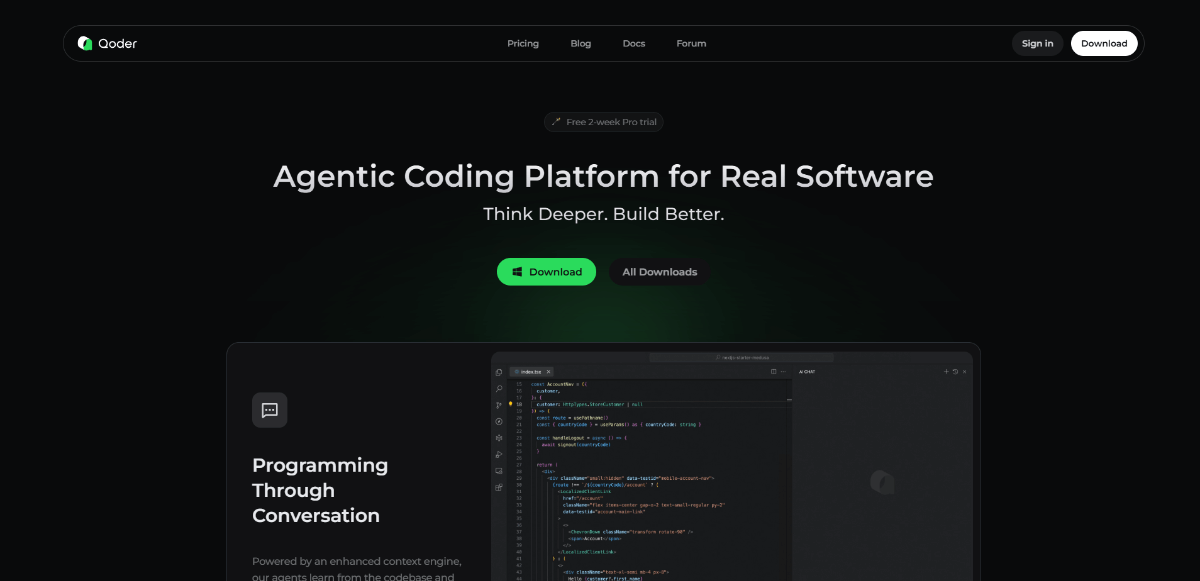The image size is (1200, 581).
Task: Click the chat bubble icon on the feature card
Action: click(270, 410)
